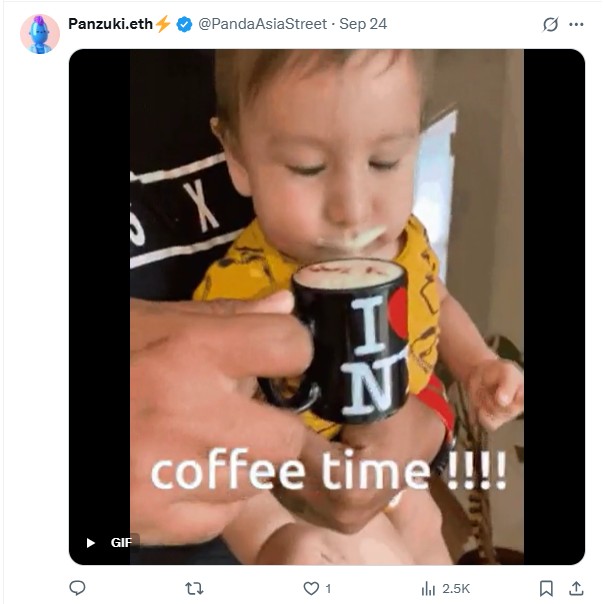604x604 pixels.
Task: Open the three-dot More options menu
Action: [576, 24]
